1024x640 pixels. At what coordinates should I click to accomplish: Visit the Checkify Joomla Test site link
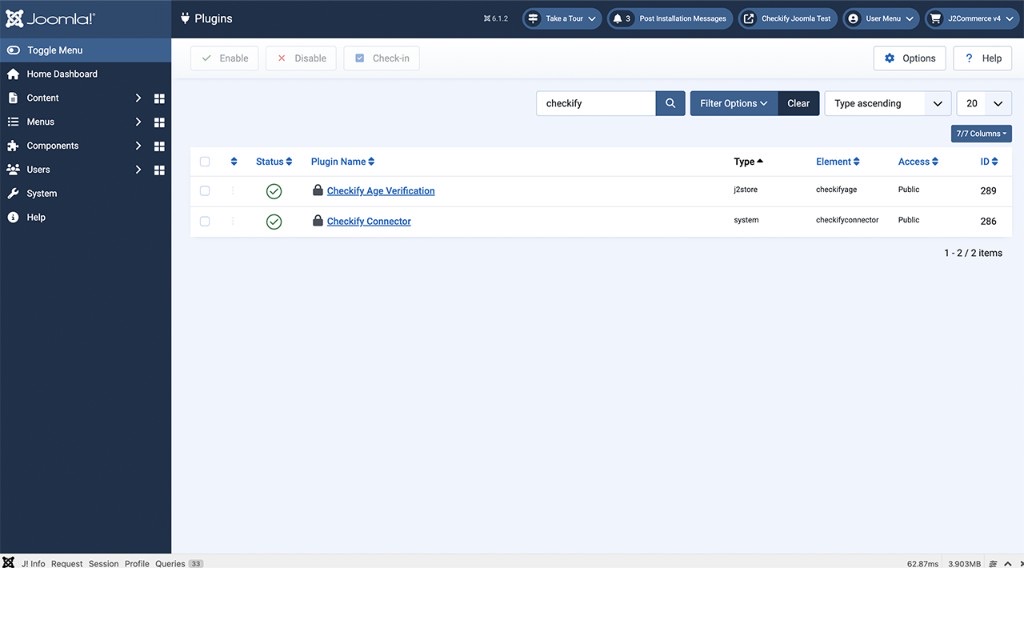(x=788, y=18)
